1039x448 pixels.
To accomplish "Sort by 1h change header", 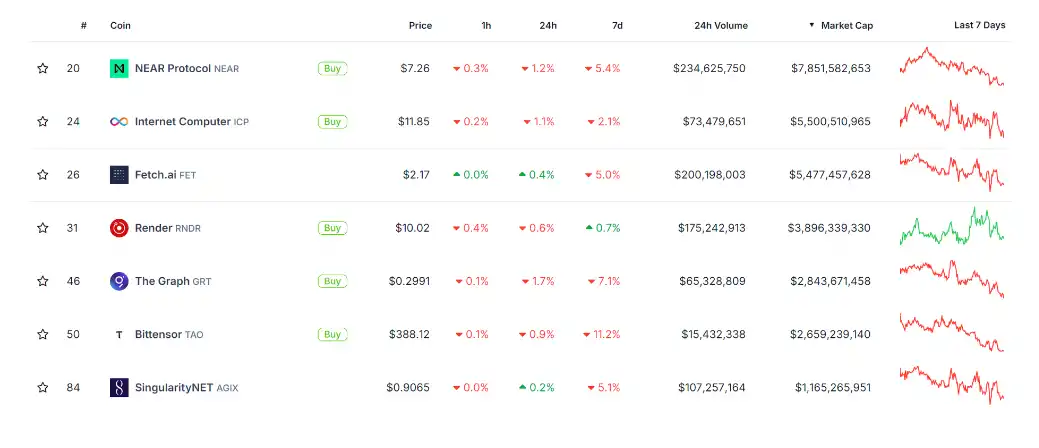I will click(x=486, y=26).
